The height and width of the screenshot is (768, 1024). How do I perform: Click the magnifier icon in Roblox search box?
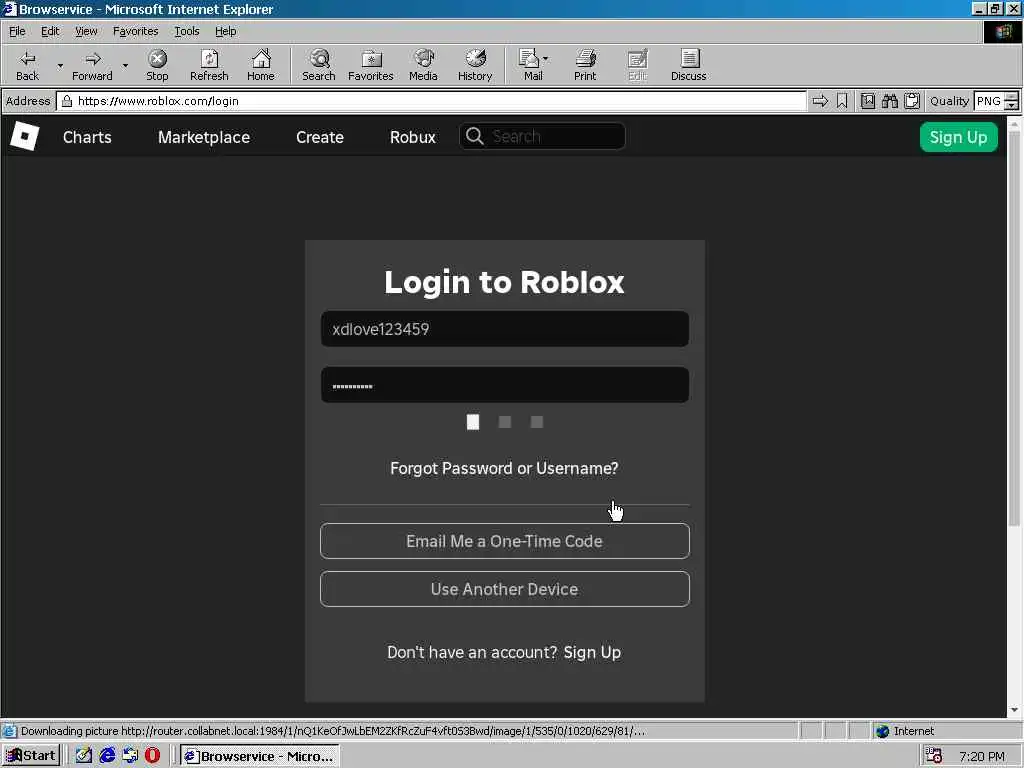tap(475, 136)
